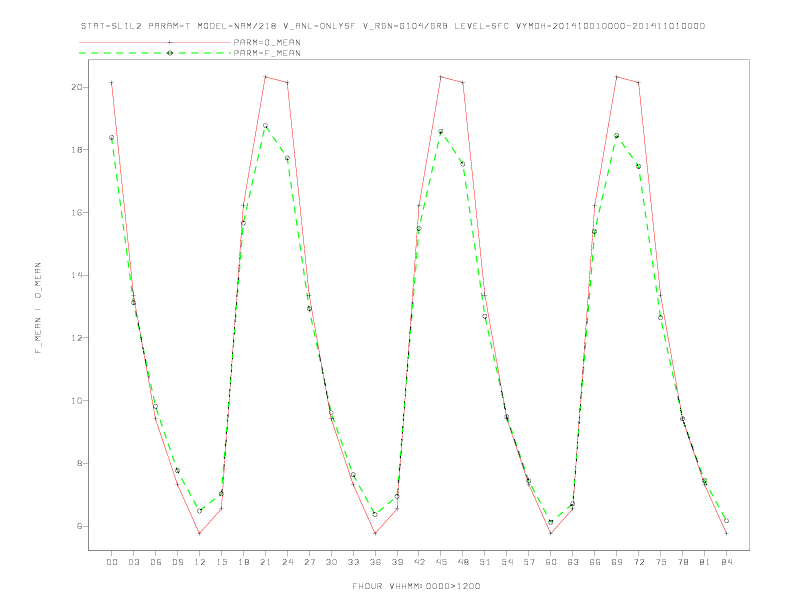The height and width of the screenshot is (612, 792).
Task: Click the PARM=O_MEAN legend label
Action: coord(267,42)
